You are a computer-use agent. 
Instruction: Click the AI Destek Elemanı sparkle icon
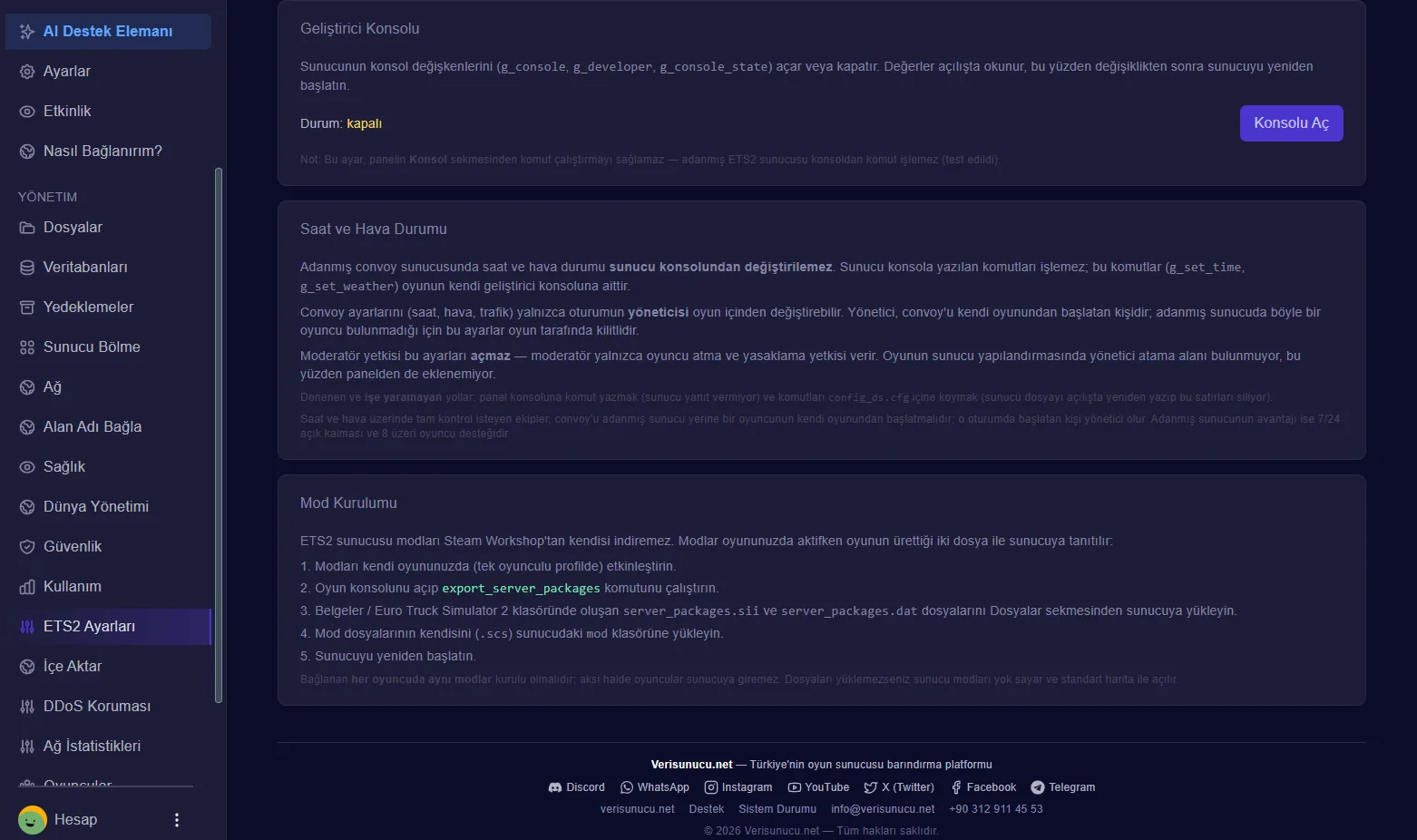[27, 32]
